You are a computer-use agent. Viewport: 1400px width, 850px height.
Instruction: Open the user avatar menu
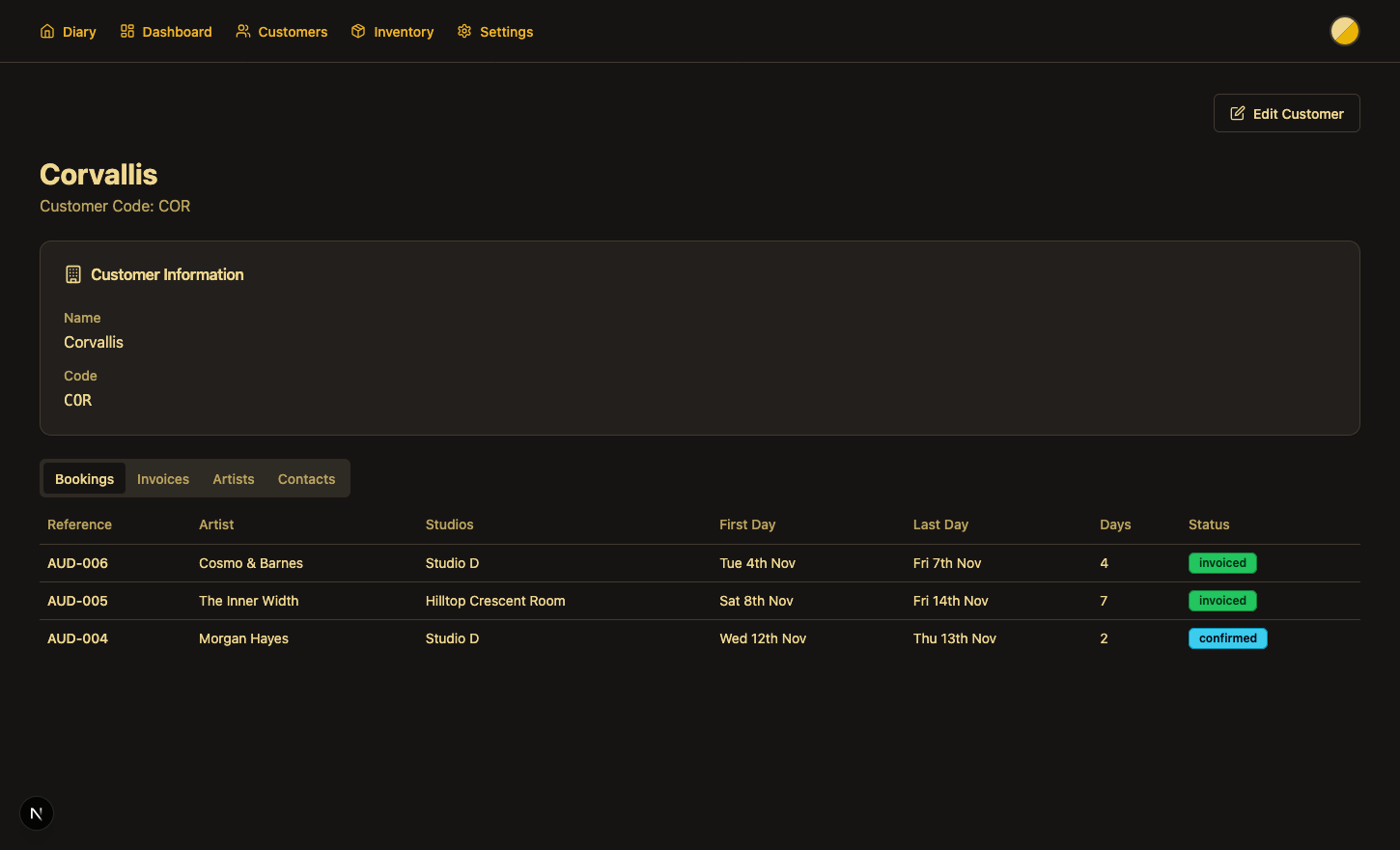coord(1344,31)
